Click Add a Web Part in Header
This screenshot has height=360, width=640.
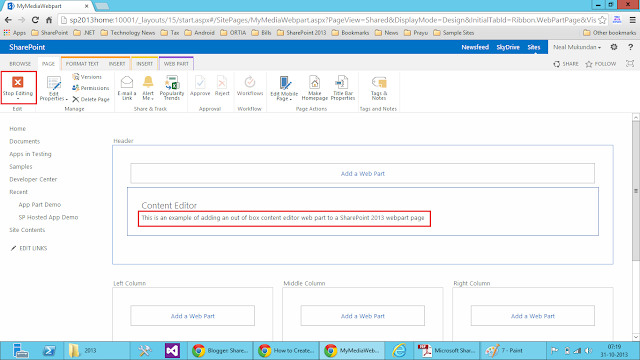click(362, 173)
